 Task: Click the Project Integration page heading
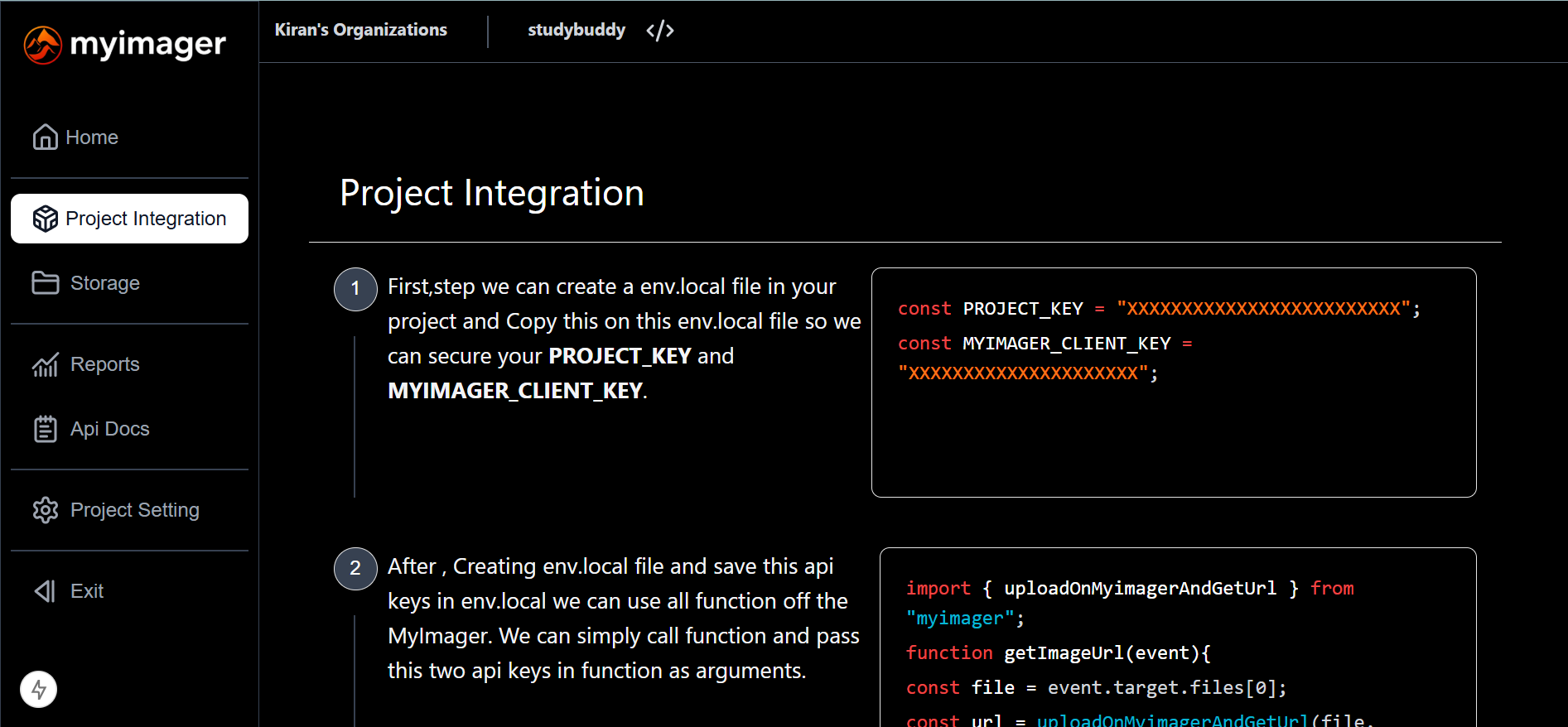[491, 193]
